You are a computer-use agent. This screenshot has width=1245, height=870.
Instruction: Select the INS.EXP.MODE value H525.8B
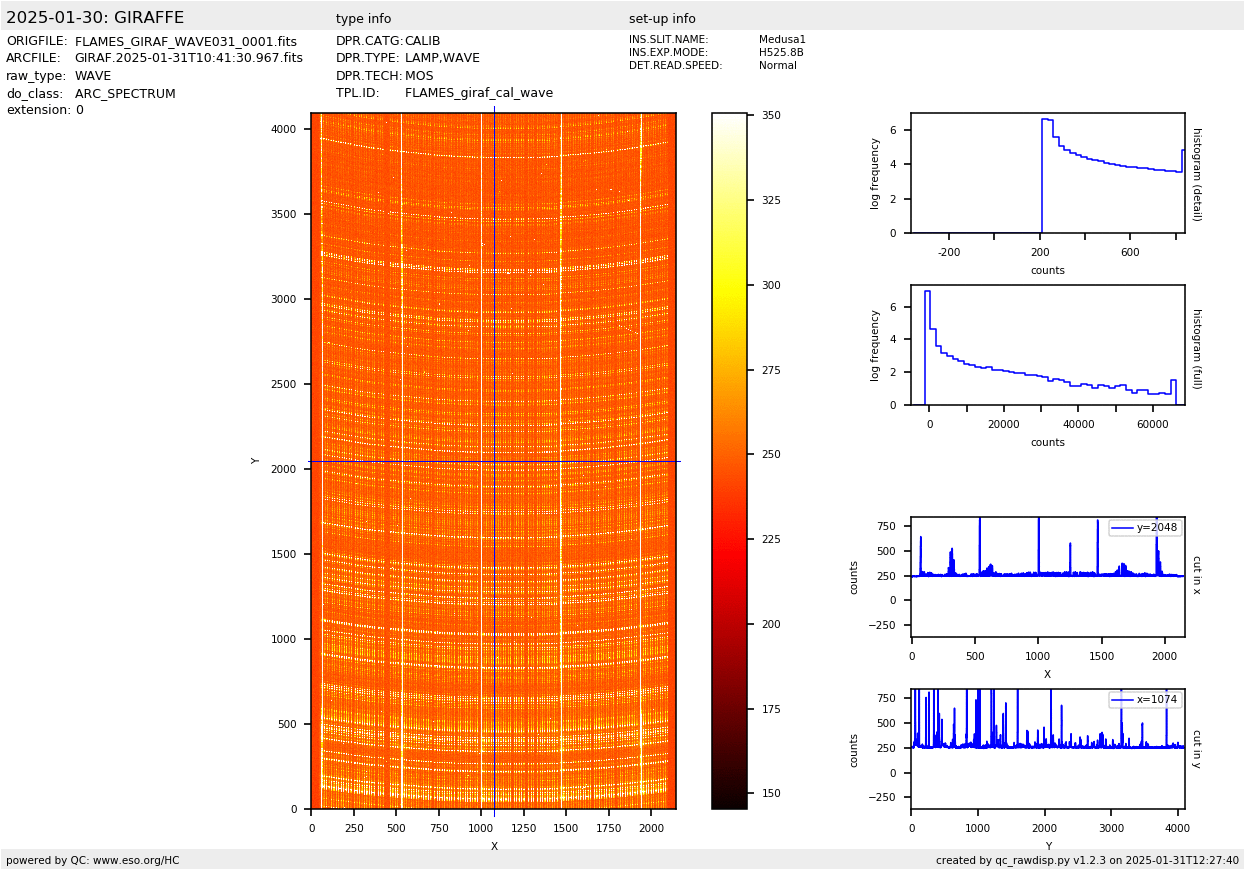pos(781,53)
